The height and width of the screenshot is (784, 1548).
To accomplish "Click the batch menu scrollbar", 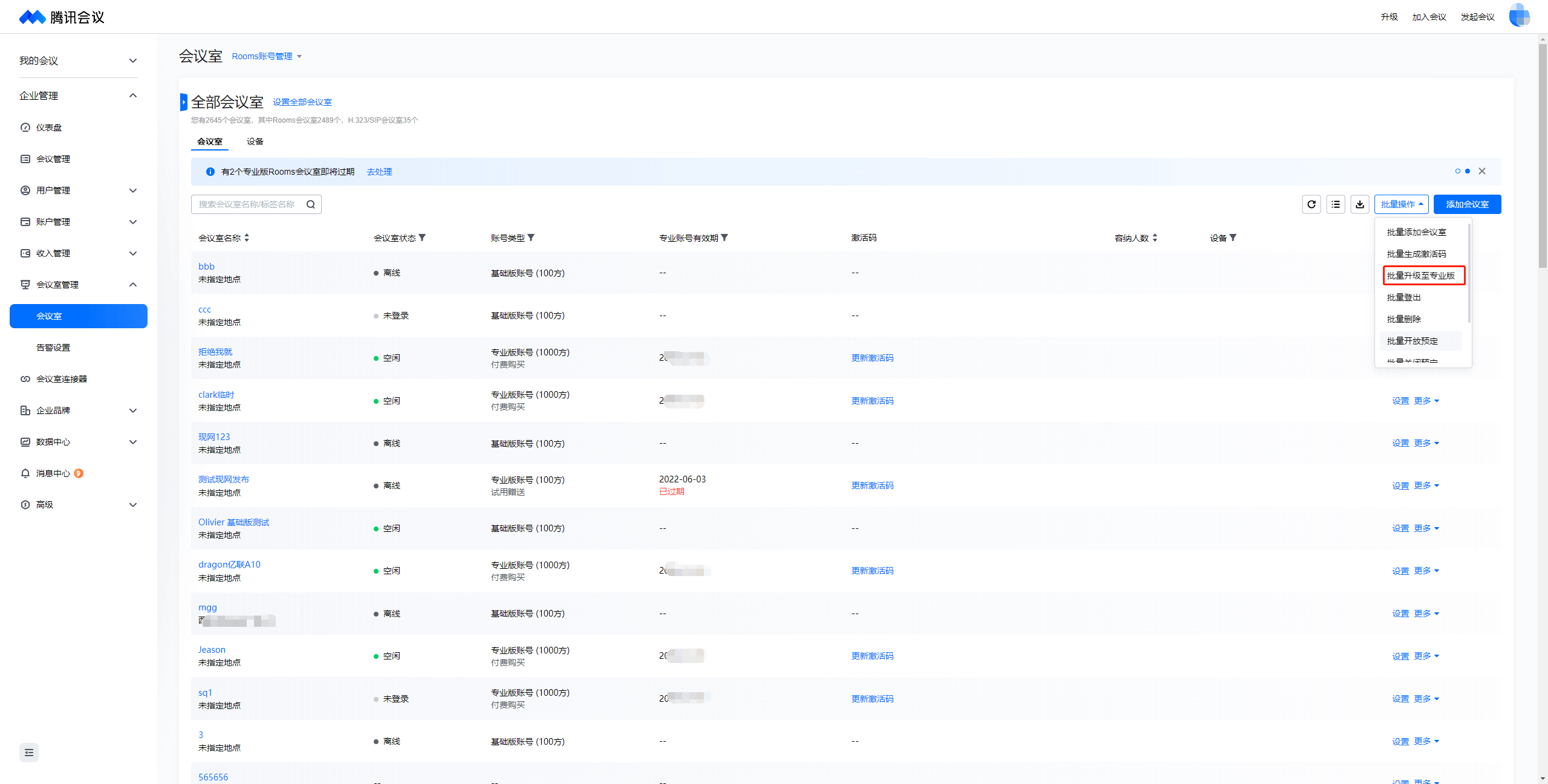I will pyautogui.click(x=1469, y=273).
